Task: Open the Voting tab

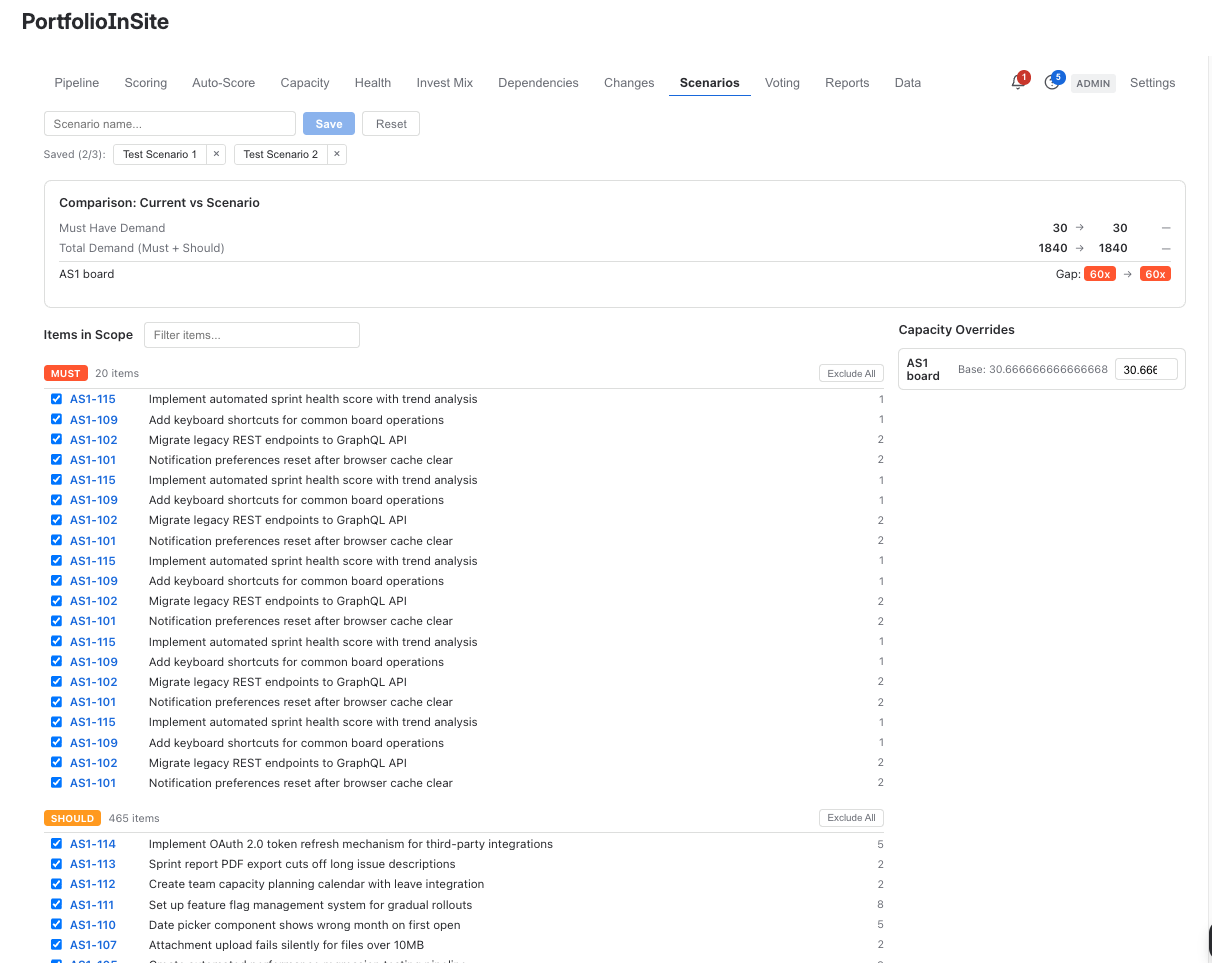Action: click(x=782, y=83)
